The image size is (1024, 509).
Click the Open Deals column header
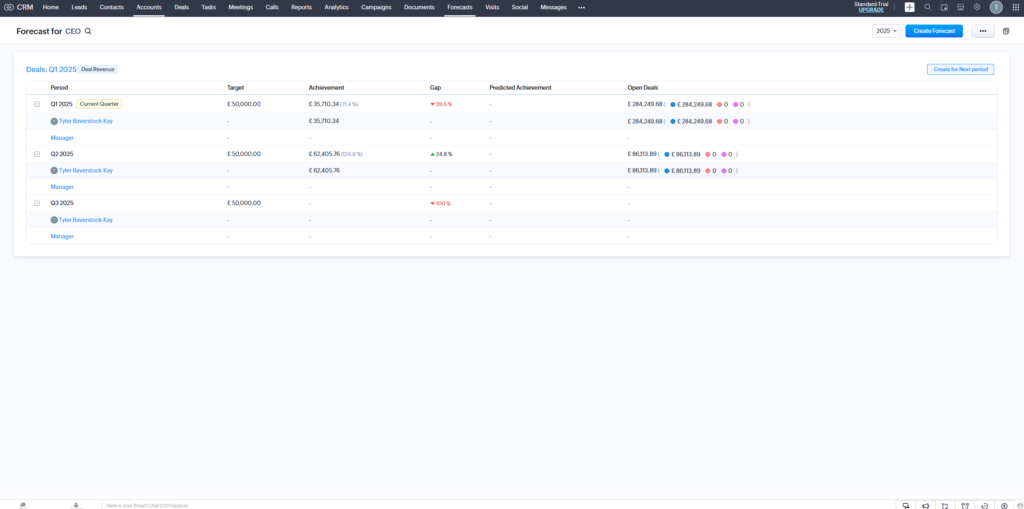pyautogui.click(x=643, y=88)
